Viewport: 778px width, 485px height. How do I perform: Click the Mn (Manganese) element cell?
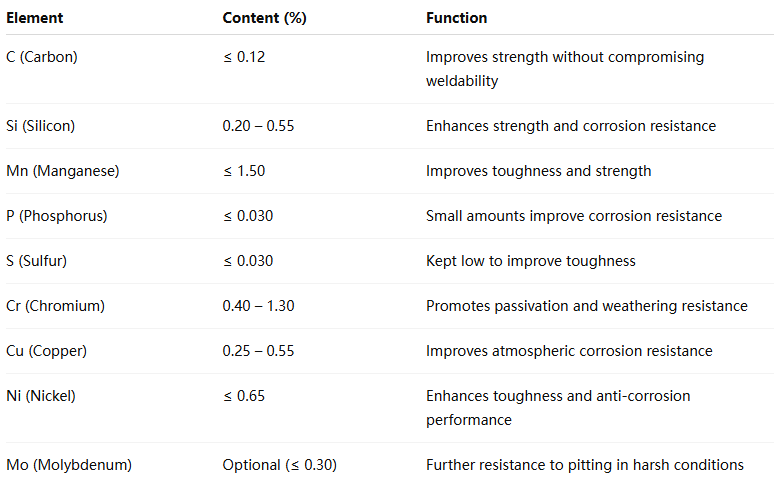tap(63, 171)
